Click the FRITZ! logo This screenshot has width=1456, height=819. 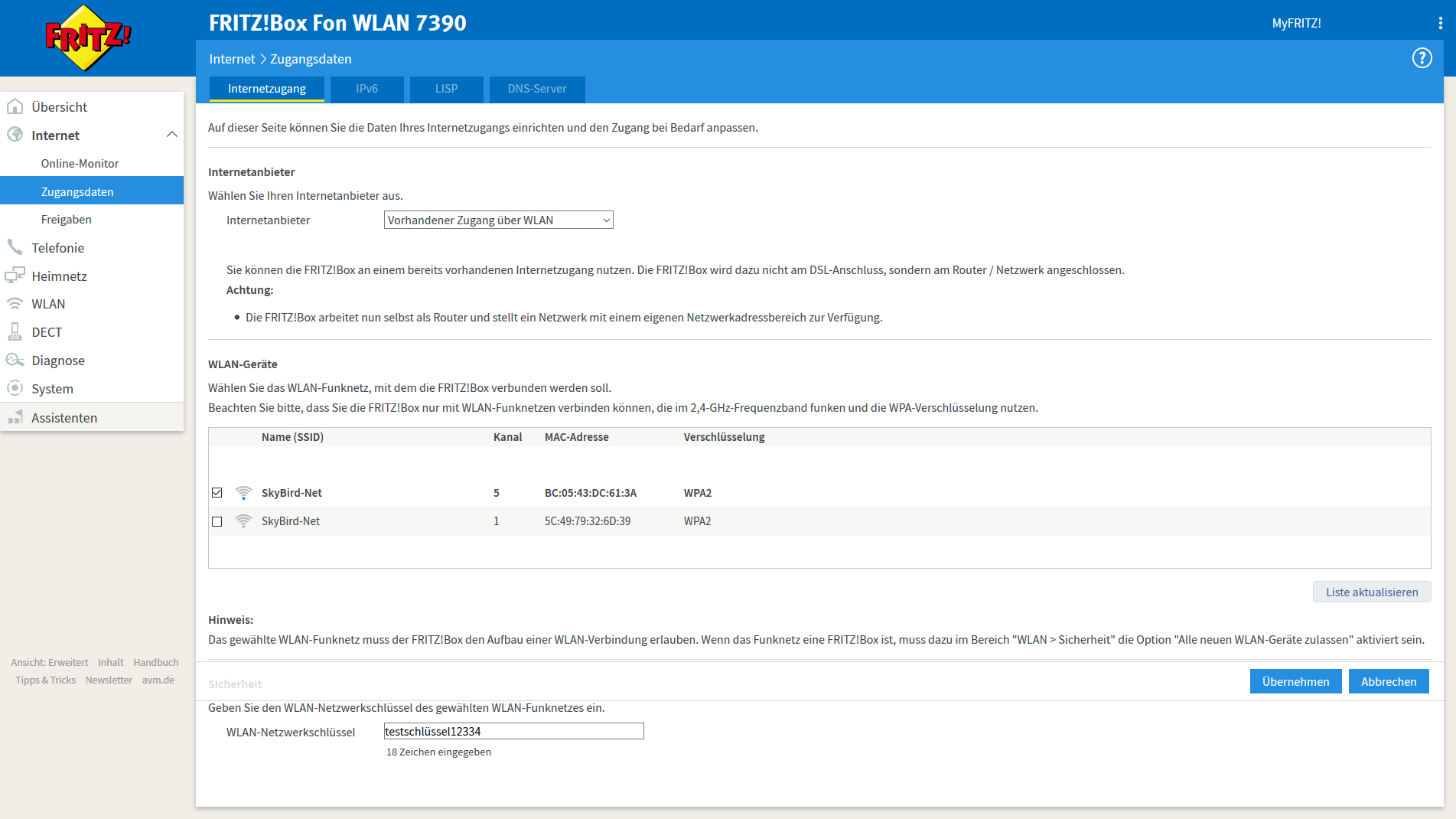coord(88,38)
